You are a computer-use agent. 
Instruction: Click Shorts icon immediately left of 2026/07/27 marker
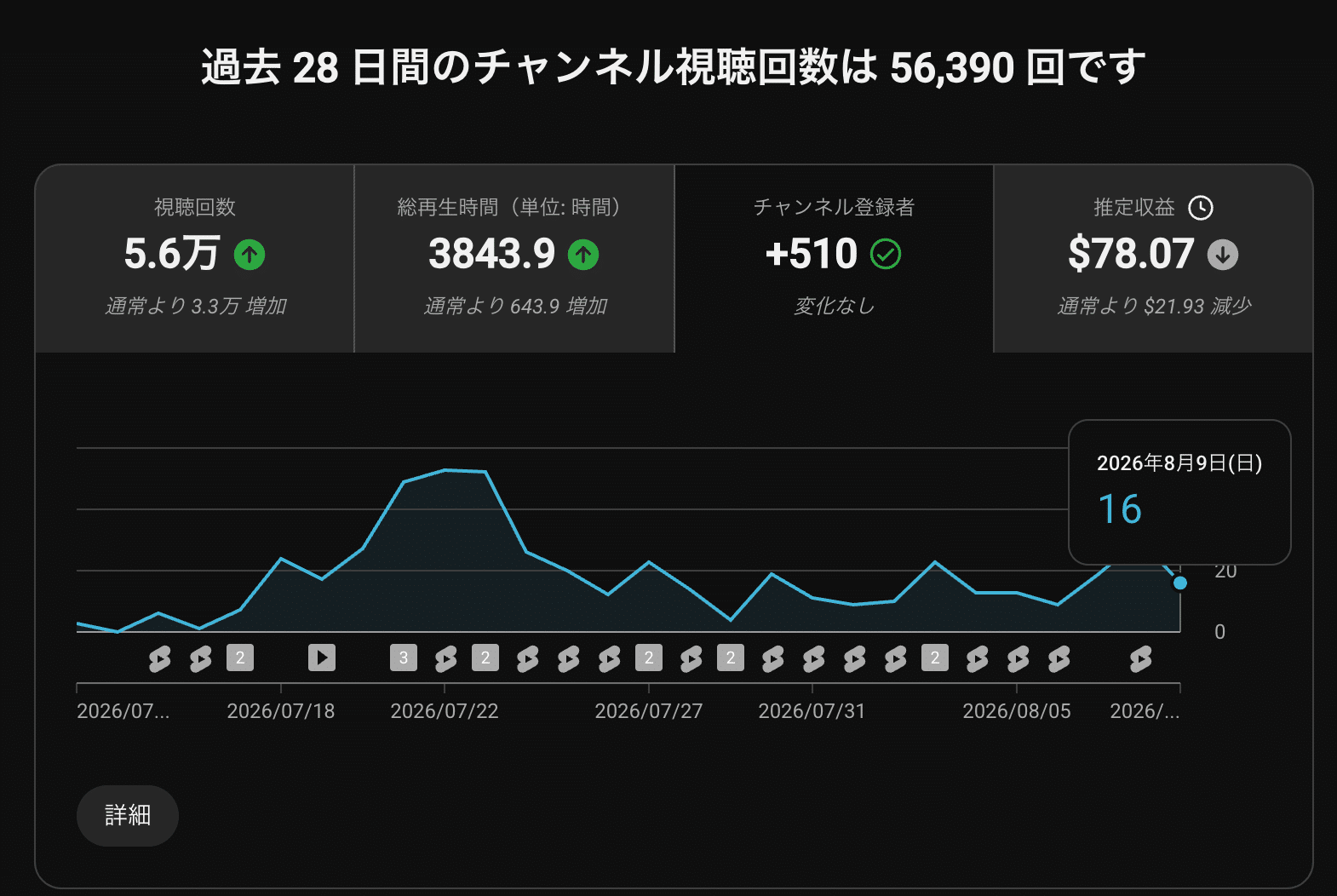(609, 658)
